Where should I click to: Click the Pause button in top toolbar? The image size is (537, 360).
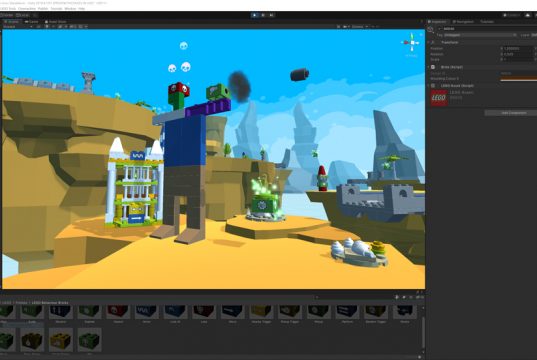[263, 15]
